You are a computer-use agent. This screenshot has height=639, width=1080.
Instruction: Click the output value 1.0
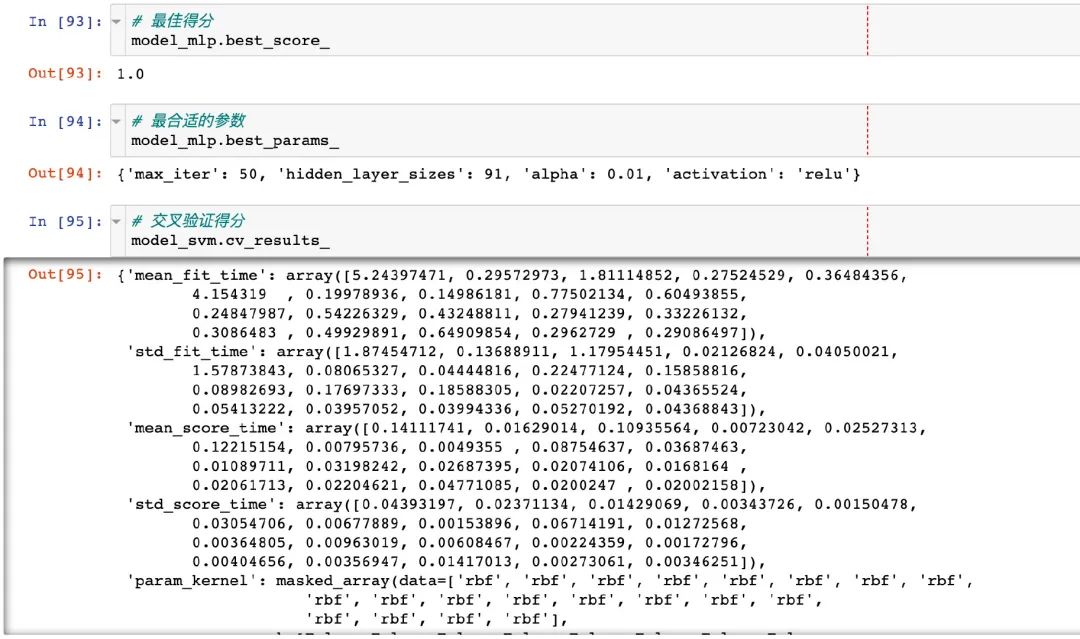point(130,74)
